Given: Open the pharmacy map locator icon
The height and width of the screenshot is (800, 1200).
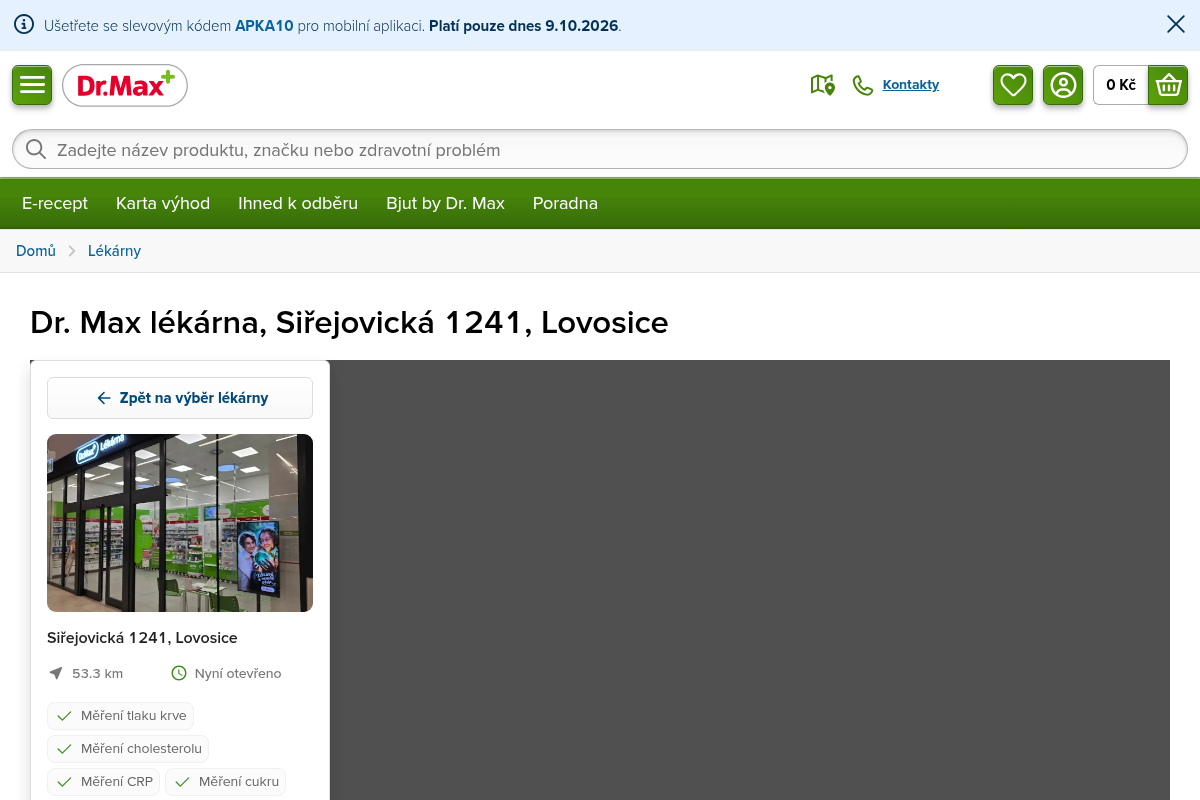Looking at the screenshot, I should [x=822, y=85].
